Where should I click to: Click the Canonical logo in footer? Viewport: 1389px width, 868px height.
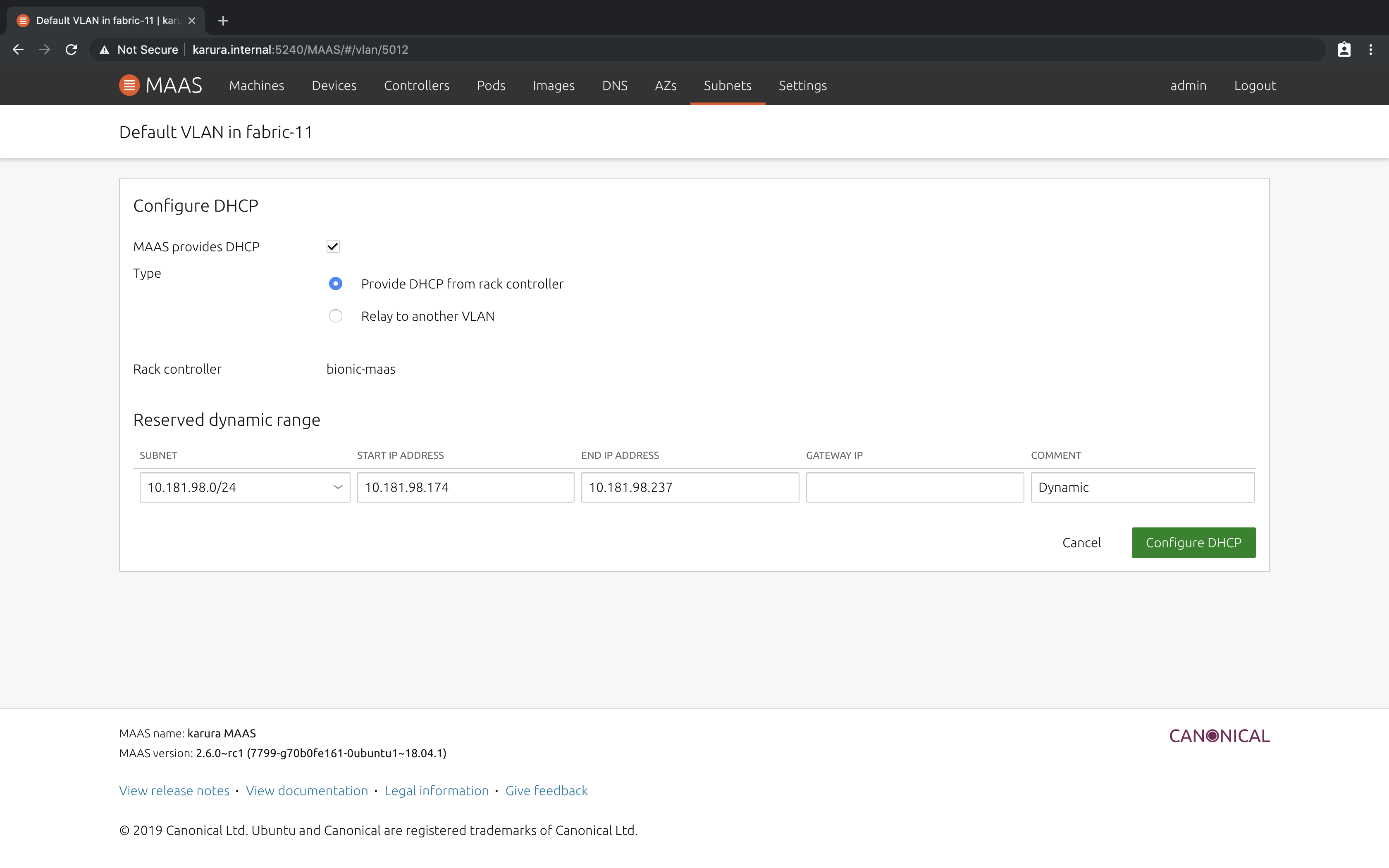pyautogui.click(x=1219, y=736)
